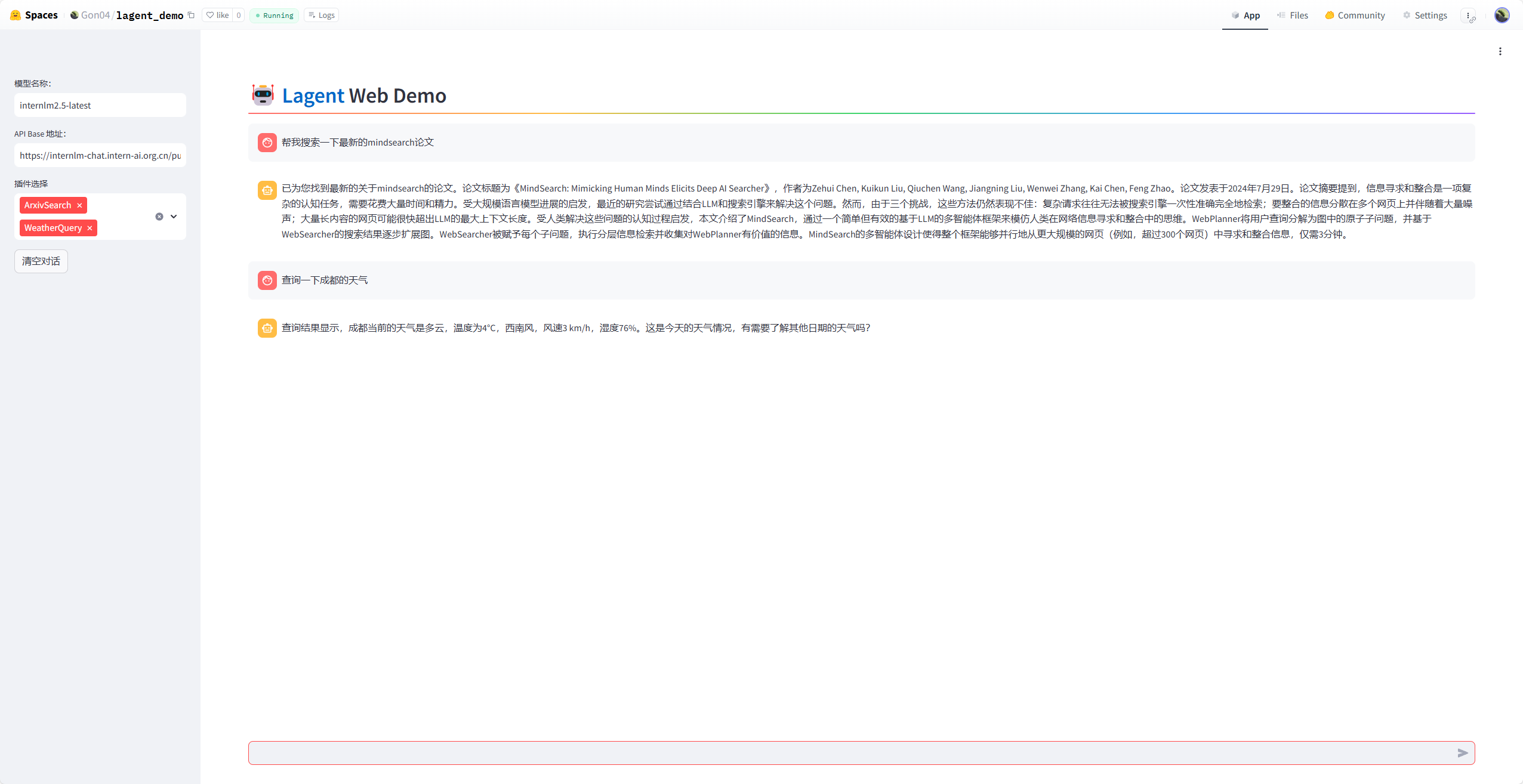1523x784 pixels.
Task: Open the Streamlit three-dot app menu
Action: [1500, 51]
